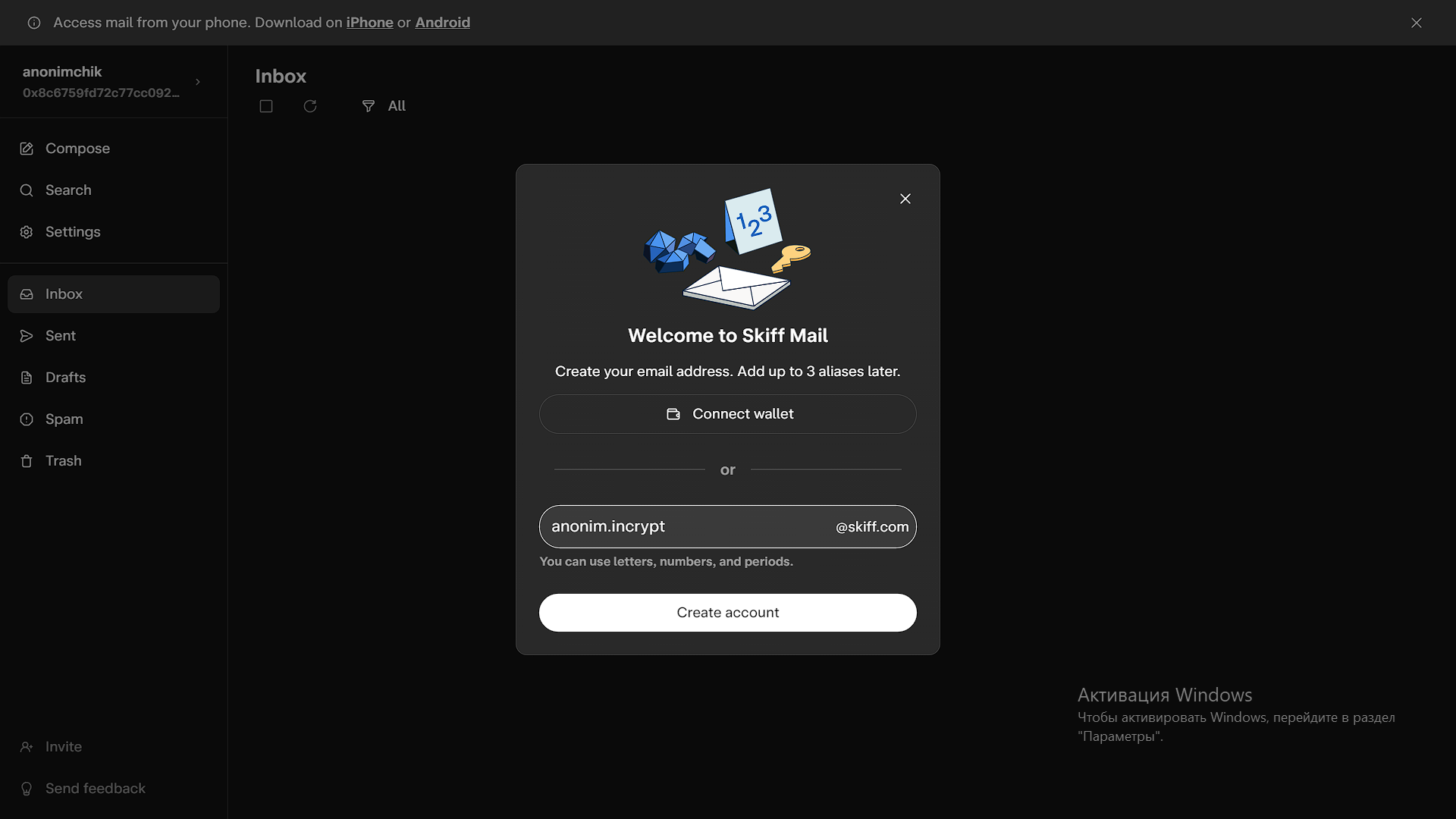Enable the refresh inbox toggle button
The height and width of the screenshot is (819, 1456).
(x=310, y=106)
